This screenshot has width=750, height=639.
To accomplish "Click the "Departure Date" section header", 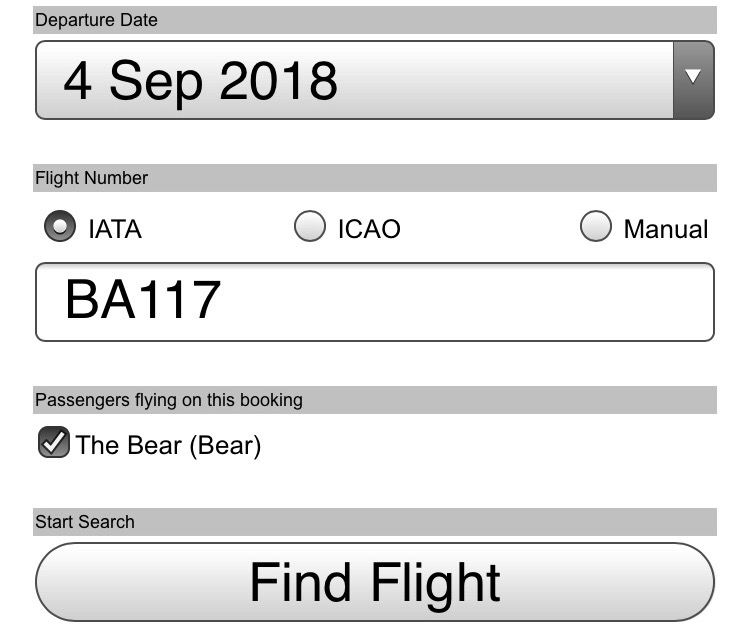I will 97,20.
